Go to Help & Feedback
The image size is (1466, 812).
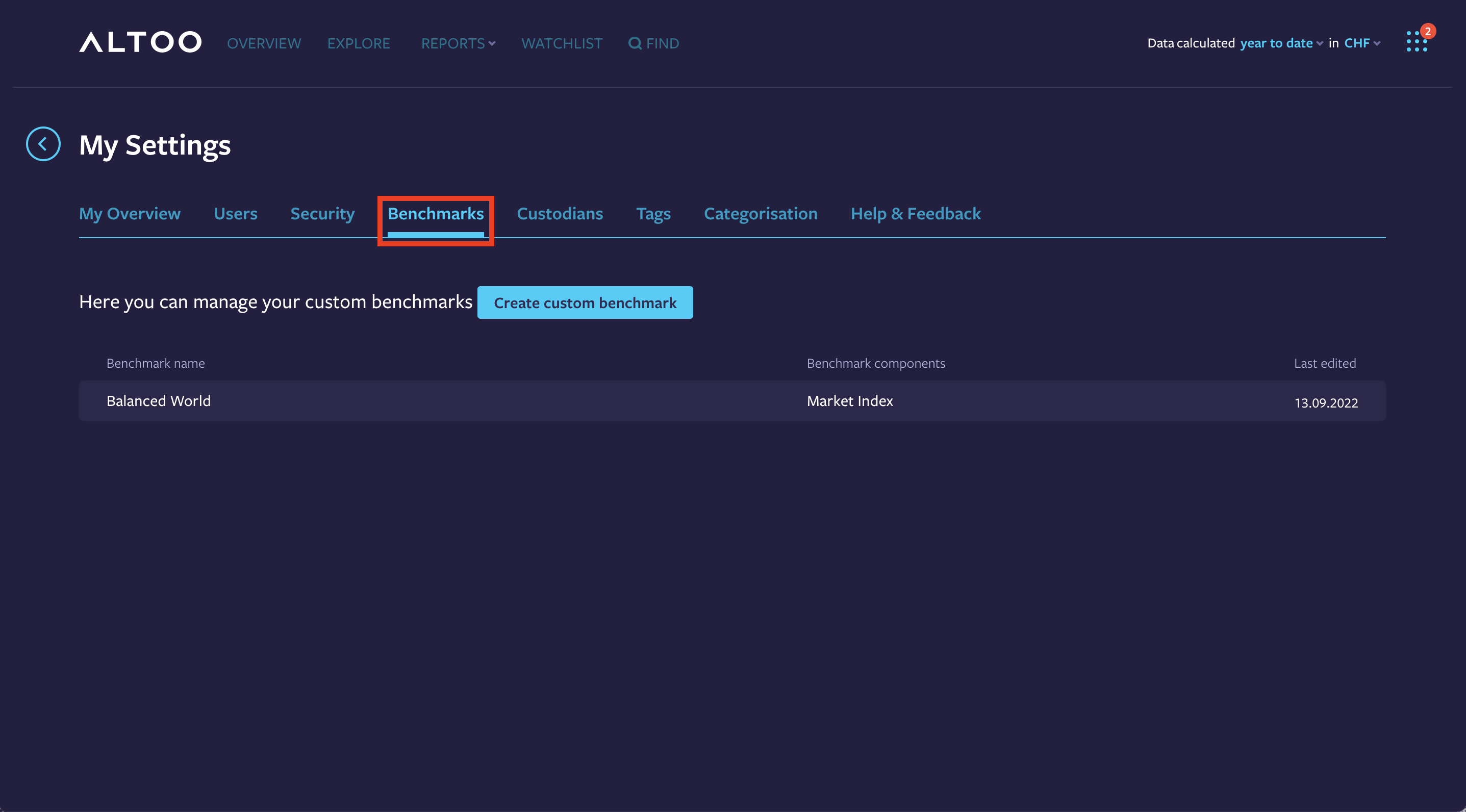[916, 213]
